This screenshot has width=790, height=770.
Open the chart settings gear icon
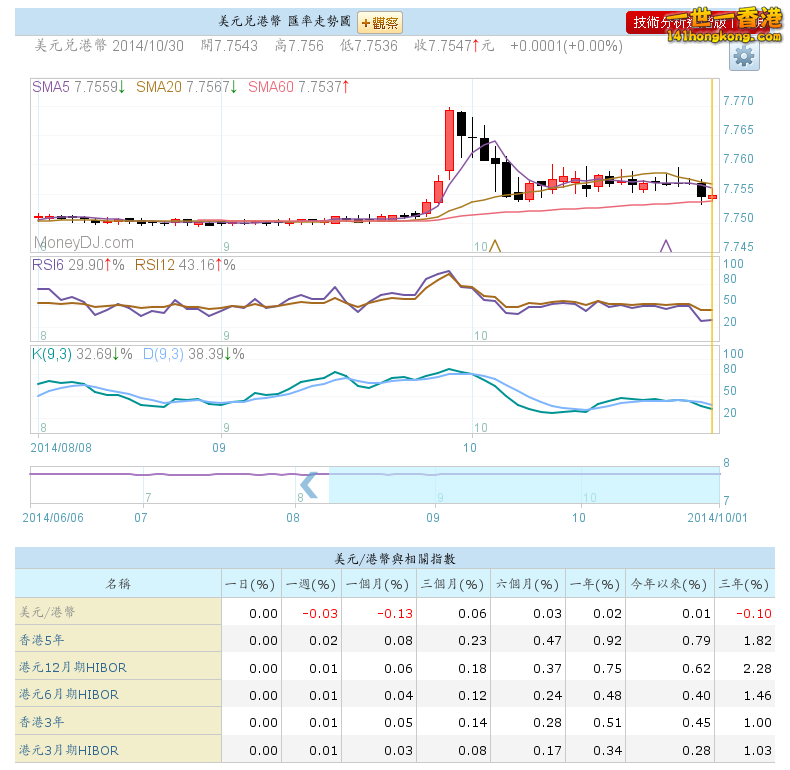(x=744, y=56)
